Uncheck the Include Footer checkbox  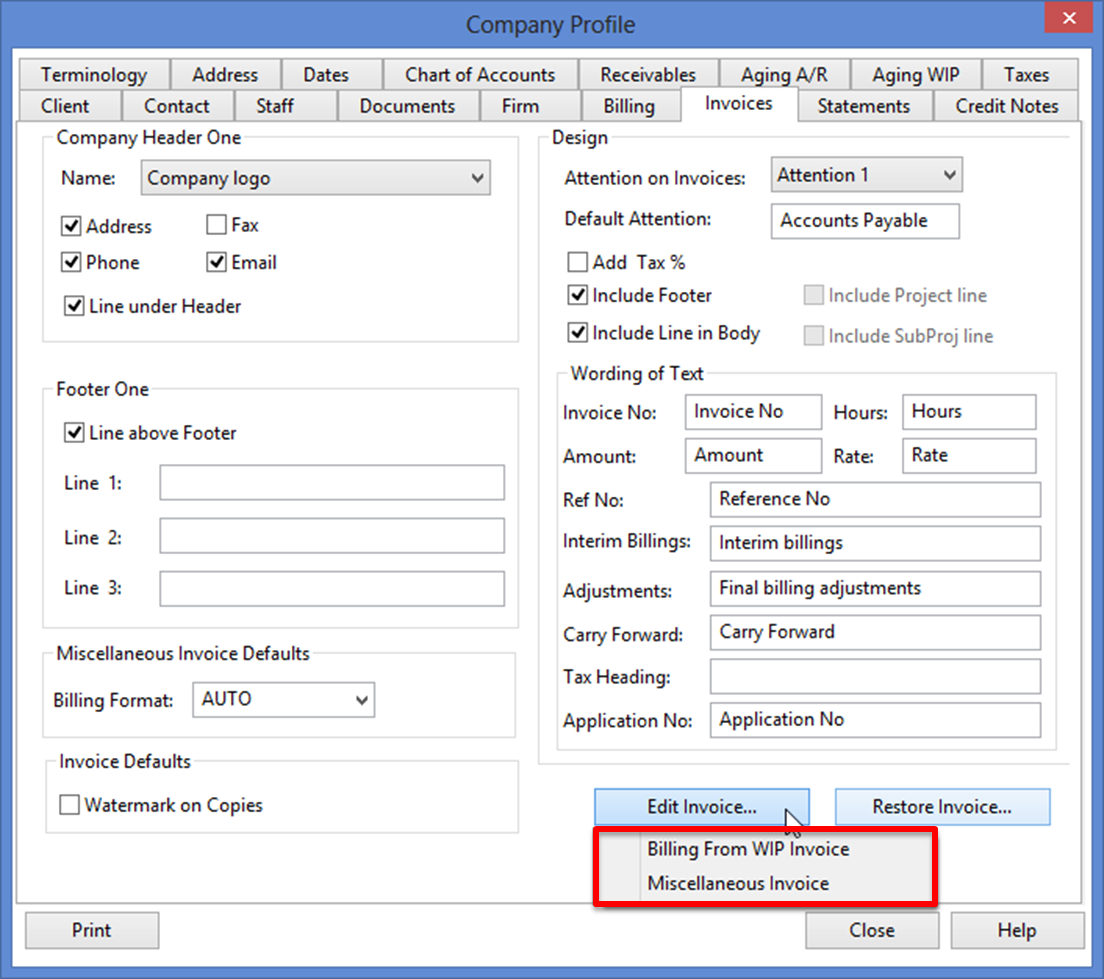coord(578,296)
